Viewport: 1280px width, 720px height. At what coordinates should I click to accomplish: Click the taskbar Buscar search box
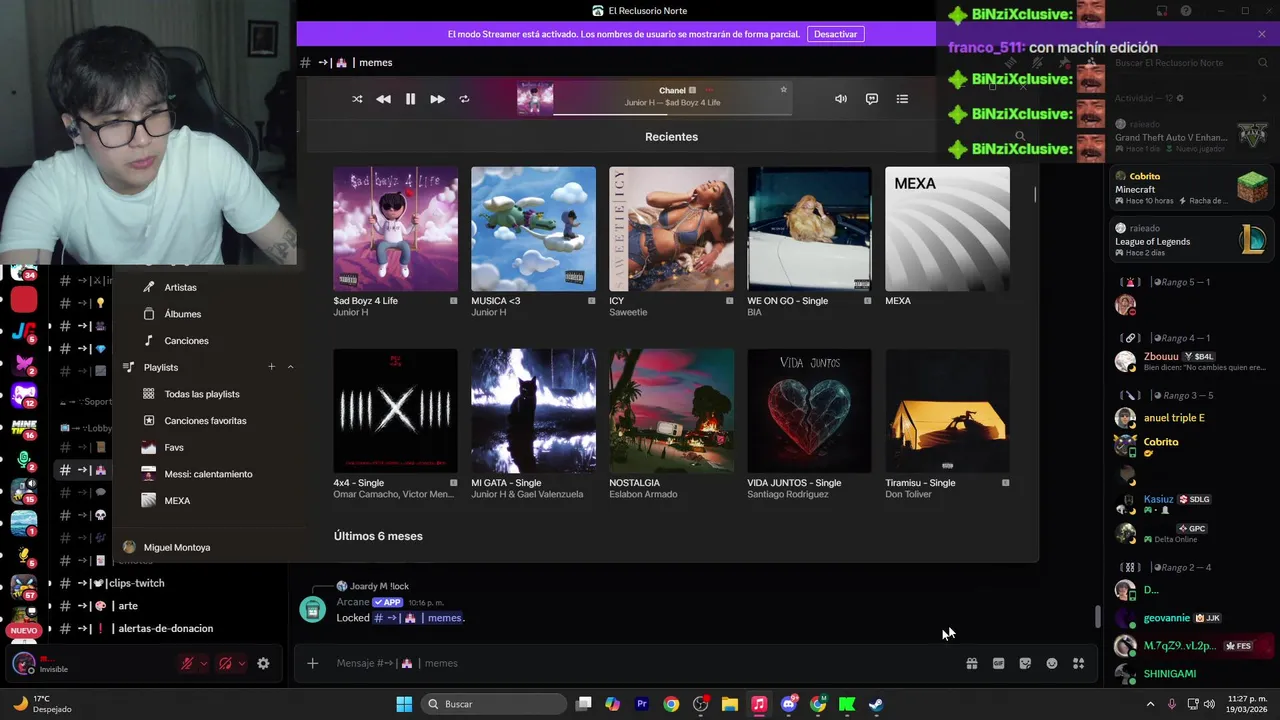tap(494, 704)
